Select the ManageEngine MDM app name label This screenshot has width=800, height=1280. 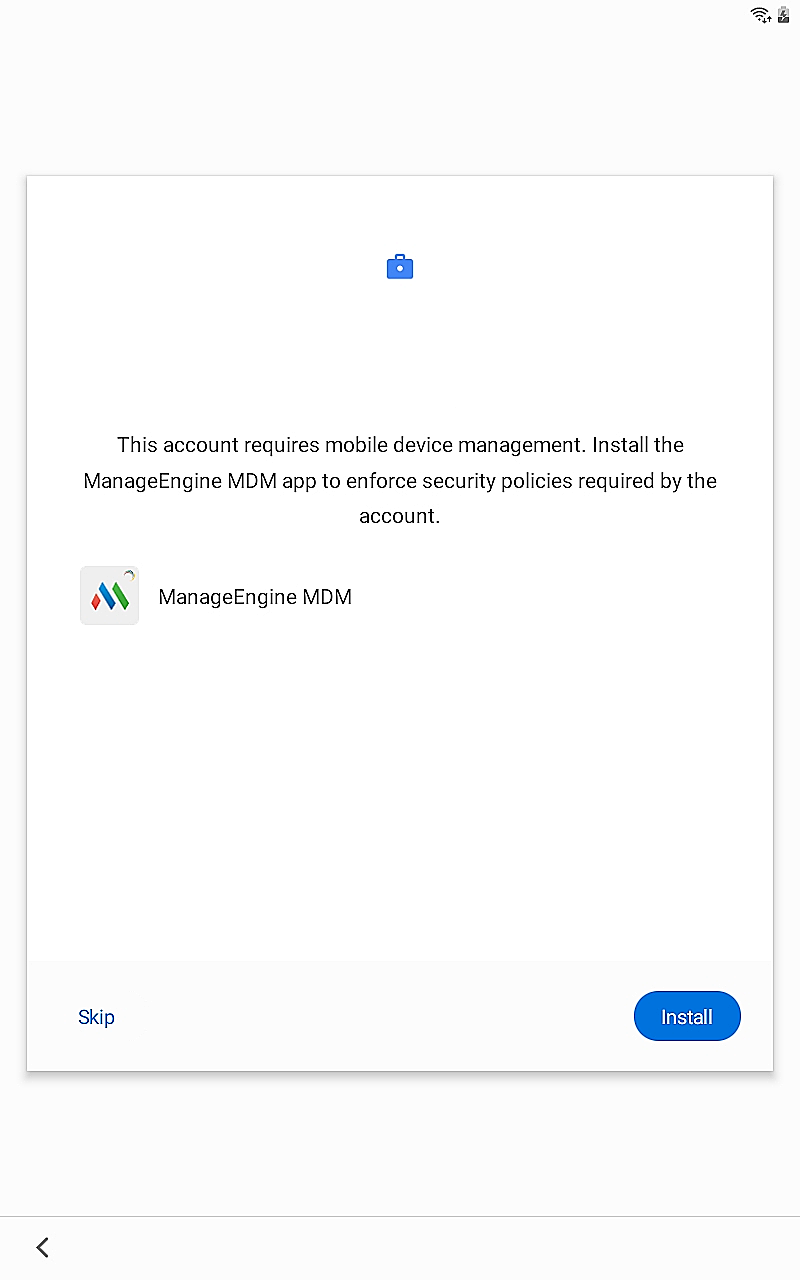click(x=255, y=597)
